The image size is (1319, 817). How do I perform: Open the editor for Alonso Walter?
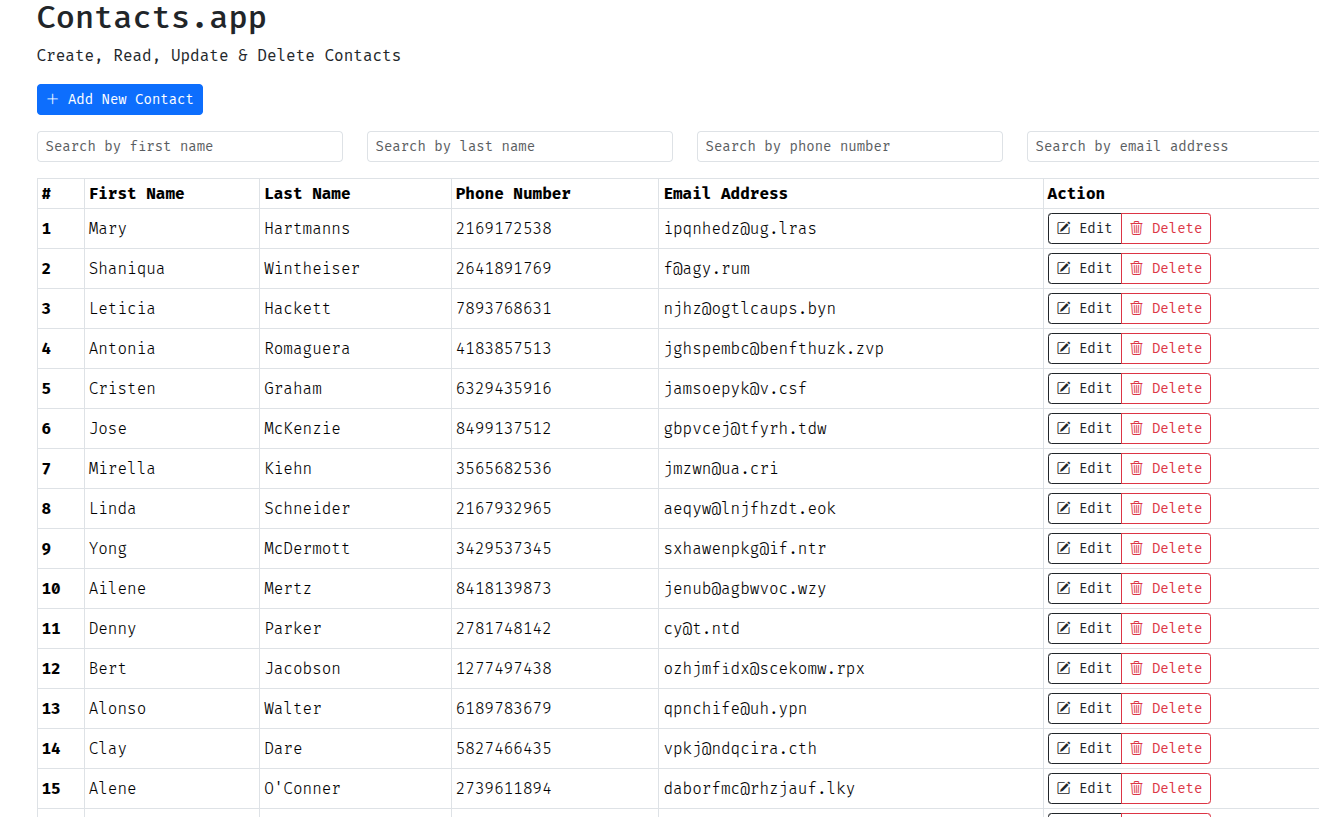pyautogui.click(x=1084, y=708)
